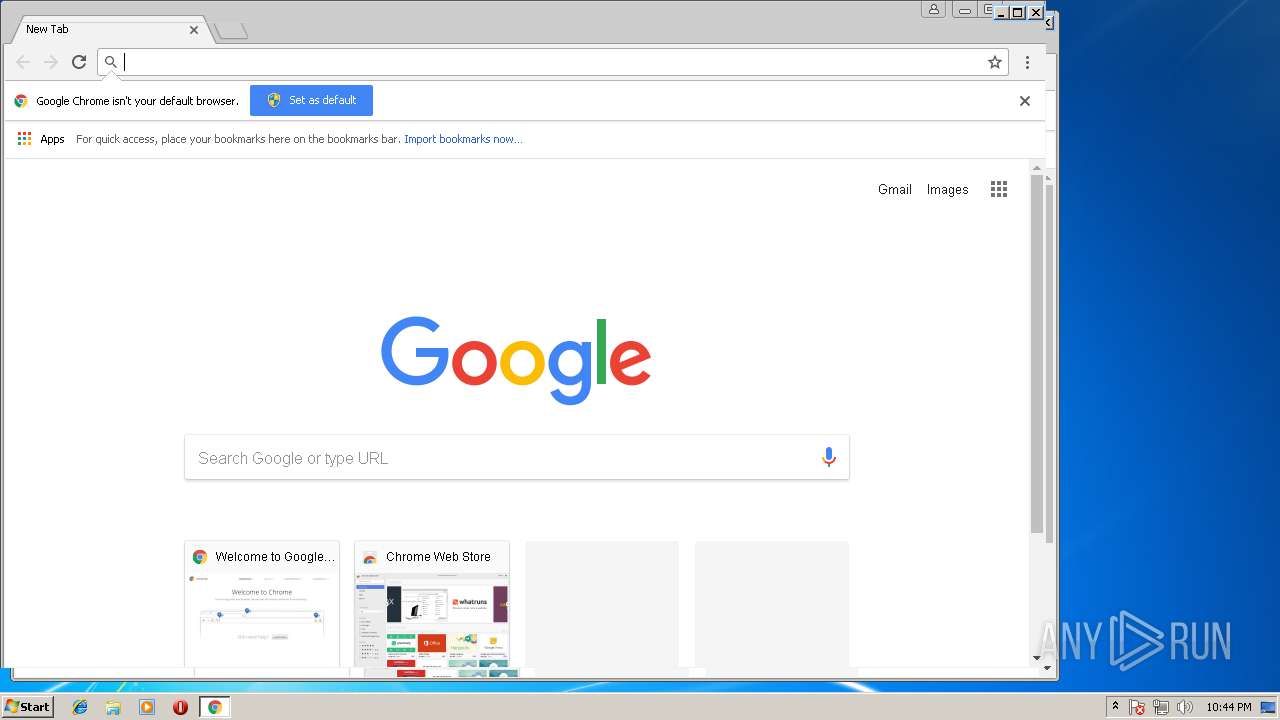Click the Google logo
Viewport: 1280px width, 720px height.
516,360
